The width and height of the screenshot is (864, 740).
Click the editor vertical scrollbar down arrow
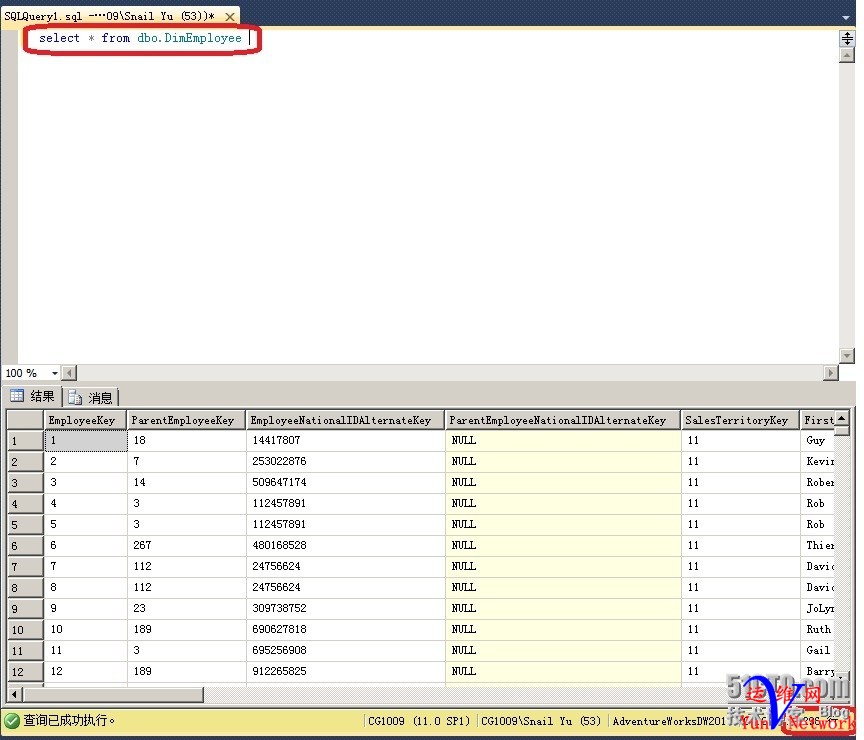coord(847,355)
